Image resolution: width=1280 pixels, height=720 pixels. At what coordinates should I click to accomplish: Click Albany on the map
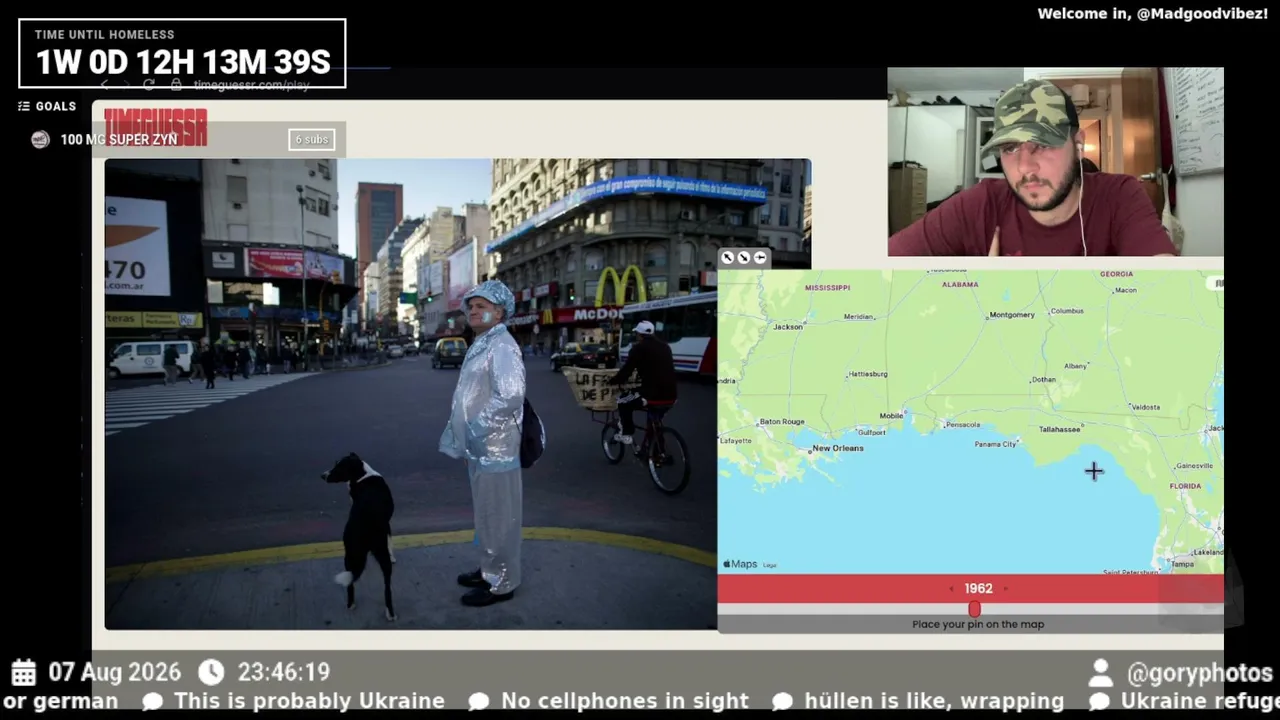tap(1076, 366)
